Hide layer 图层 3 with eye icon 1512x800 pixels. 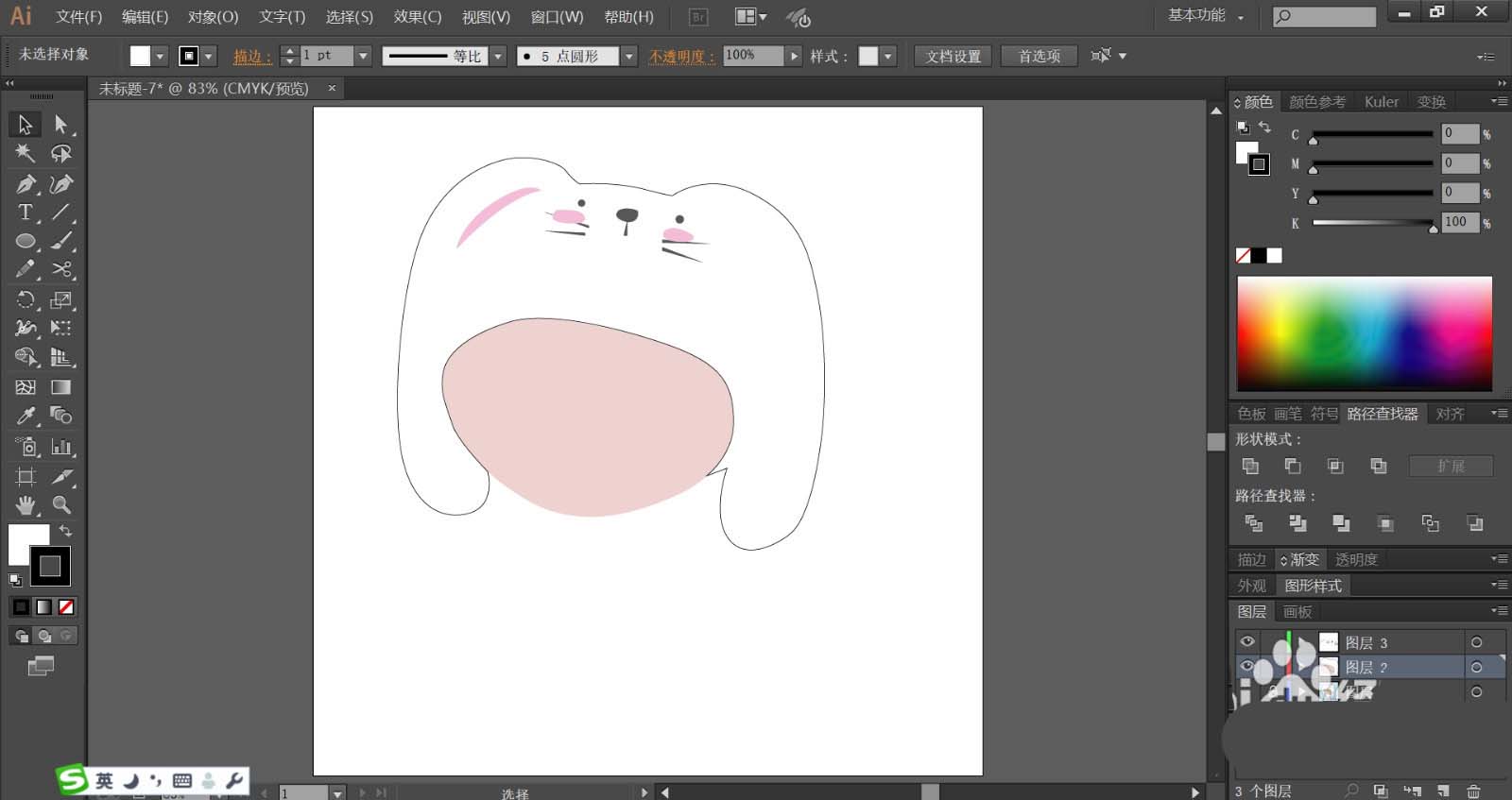(x=1247, y=642)
